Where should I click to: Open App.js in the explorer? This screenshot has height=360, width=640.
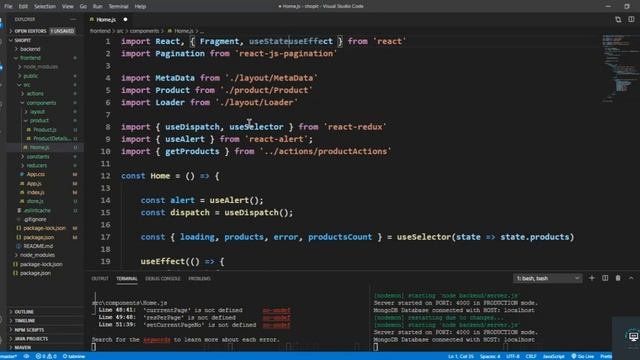[34, 183]
